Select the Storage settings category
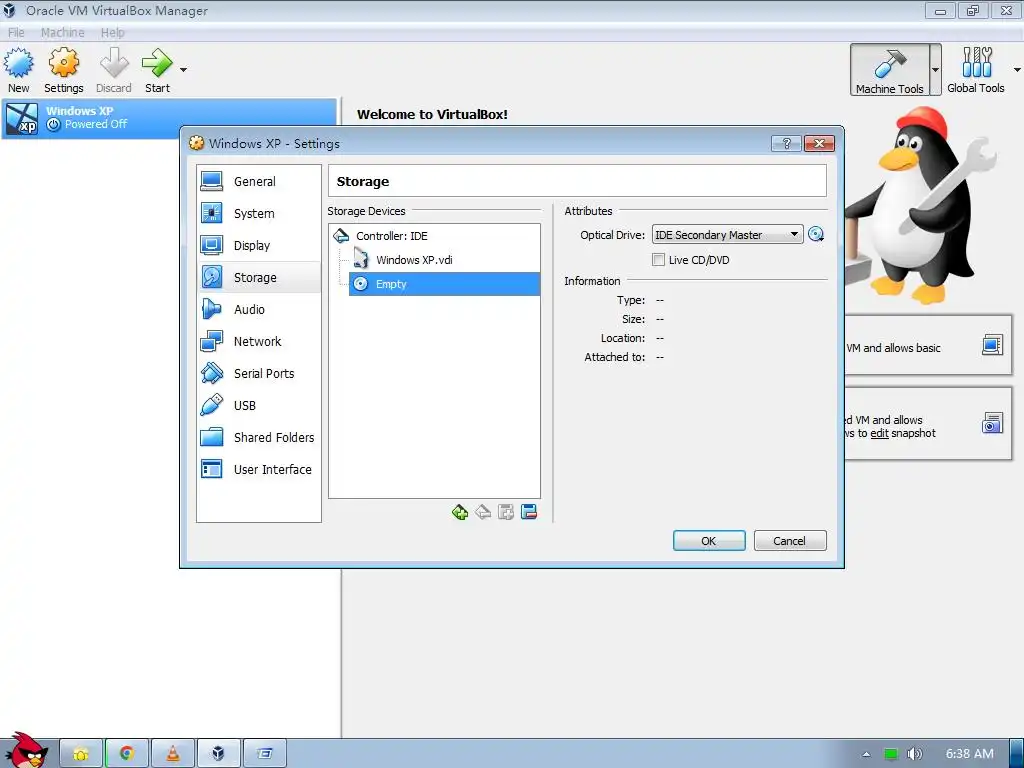Image resolution: width=1024 pixels, height=768 pixels. (x=259, y=278)
